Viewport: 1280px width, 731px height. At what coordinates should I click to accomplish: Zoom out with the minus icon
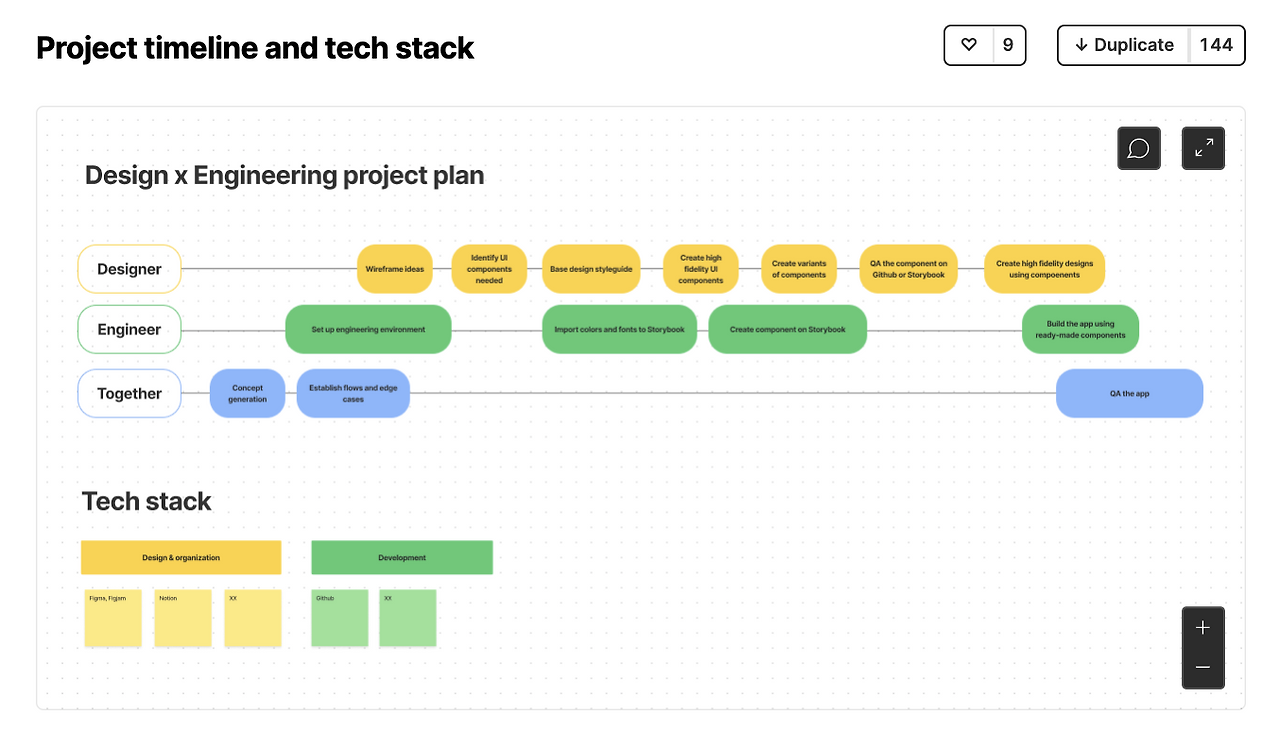pyautogui.click(x=1203, y=667)
